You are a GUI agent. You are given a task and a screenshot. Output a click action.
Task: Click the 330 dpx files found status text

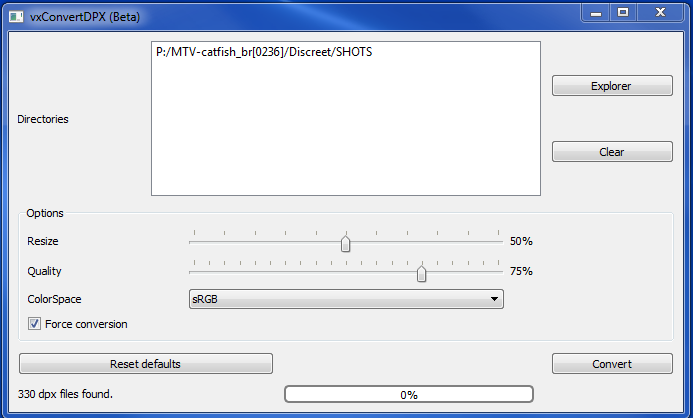coord(65,394)
